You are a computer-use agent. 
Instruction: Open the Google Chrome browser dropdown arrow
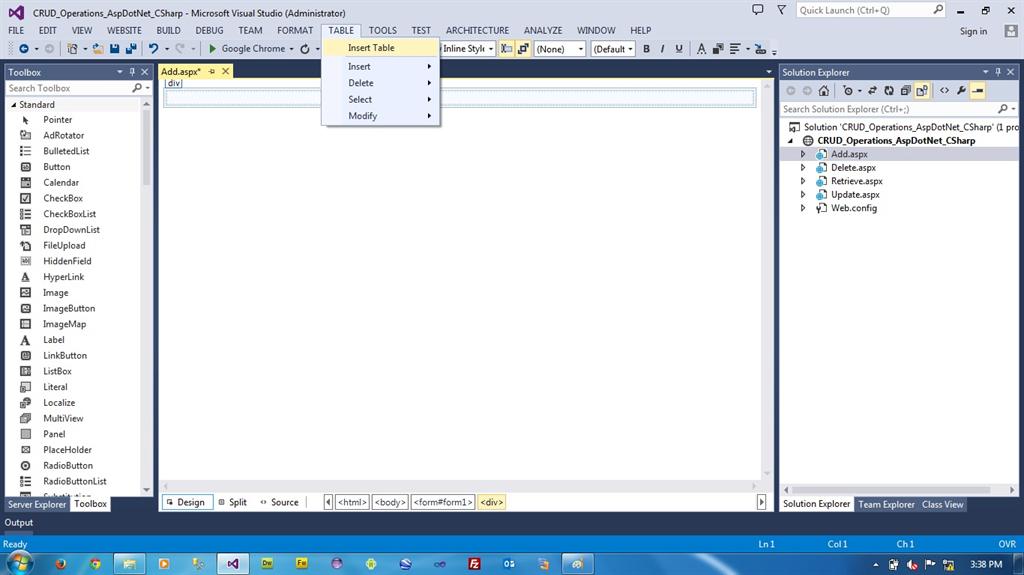[291, 49]
